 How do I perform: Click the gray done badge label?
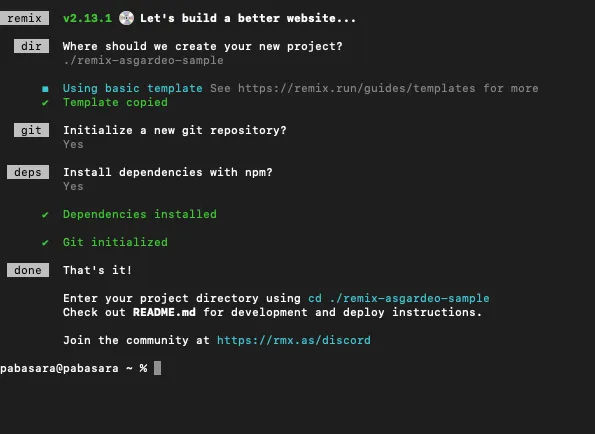coord(28,270)
